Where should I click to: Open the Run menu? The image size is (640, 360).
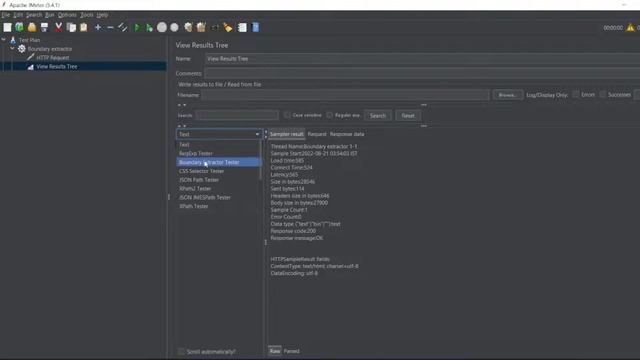tap(50, 15)
